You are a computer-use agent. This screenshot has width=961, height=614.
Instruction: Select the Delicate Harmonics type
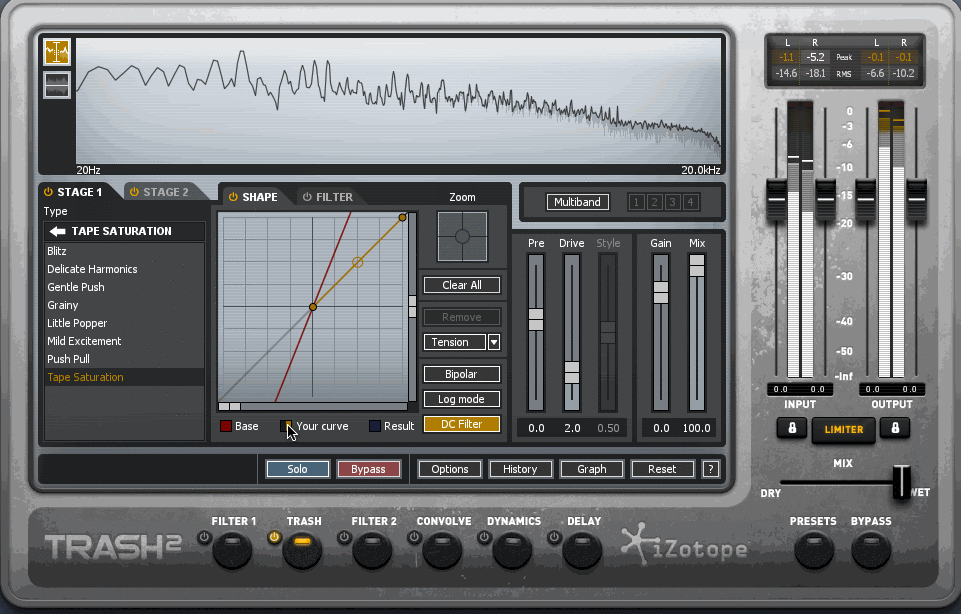tap(124, 269)
